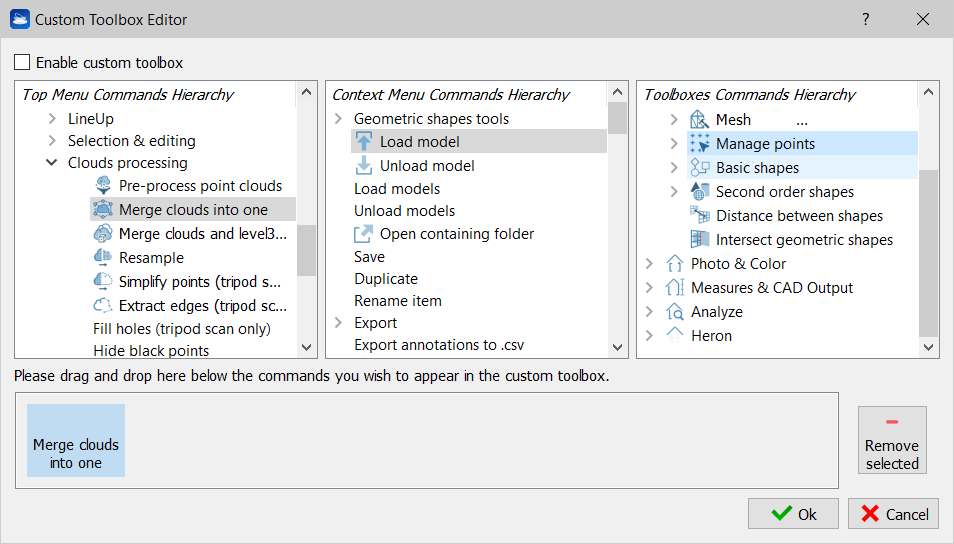Select Rename item context command
This screenshot has height=544, width=954.
coord(398,301)
